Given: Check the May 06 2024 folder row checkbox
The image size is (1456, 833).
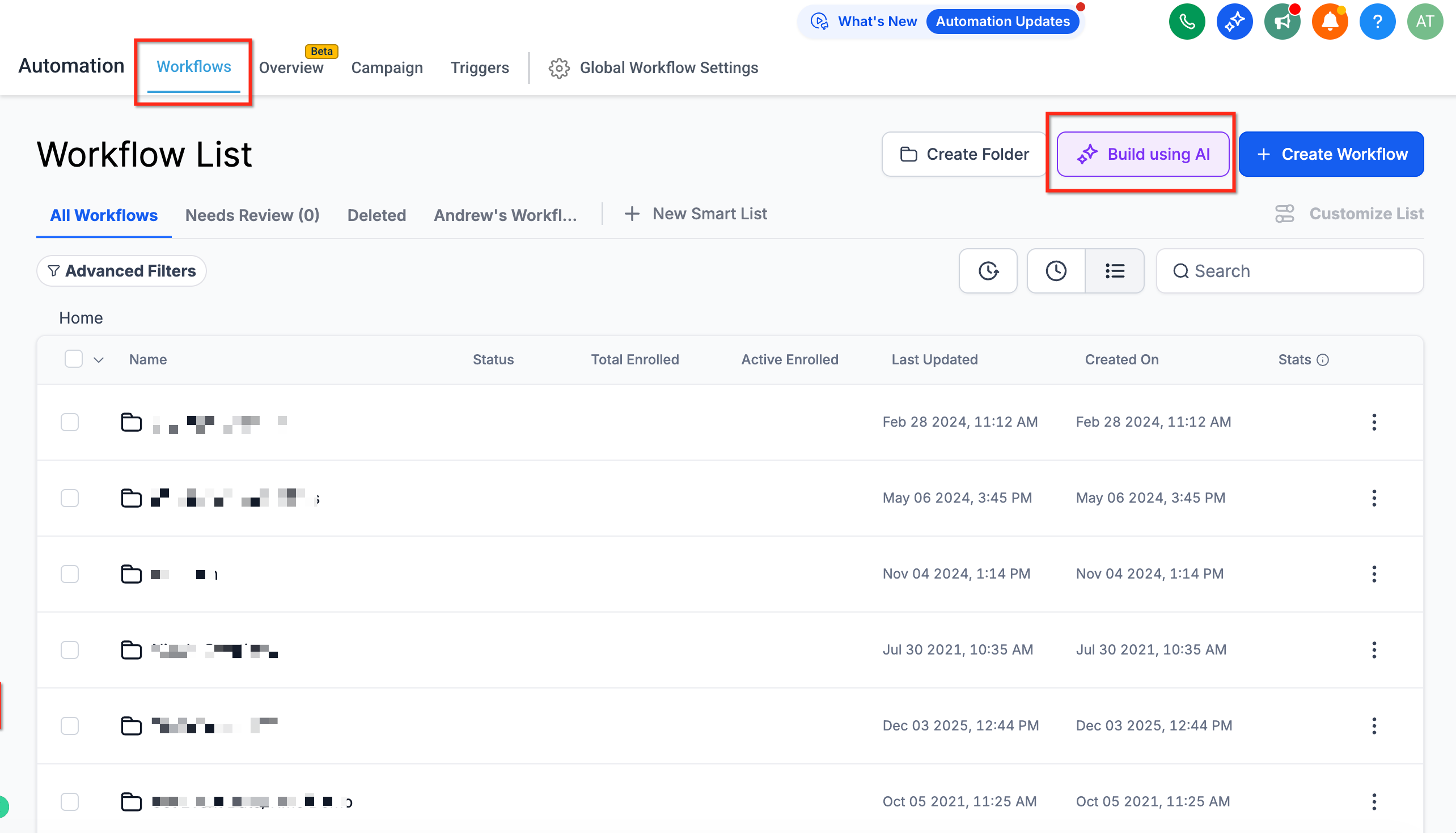Looking at the screenshot, I should [70, 498].
